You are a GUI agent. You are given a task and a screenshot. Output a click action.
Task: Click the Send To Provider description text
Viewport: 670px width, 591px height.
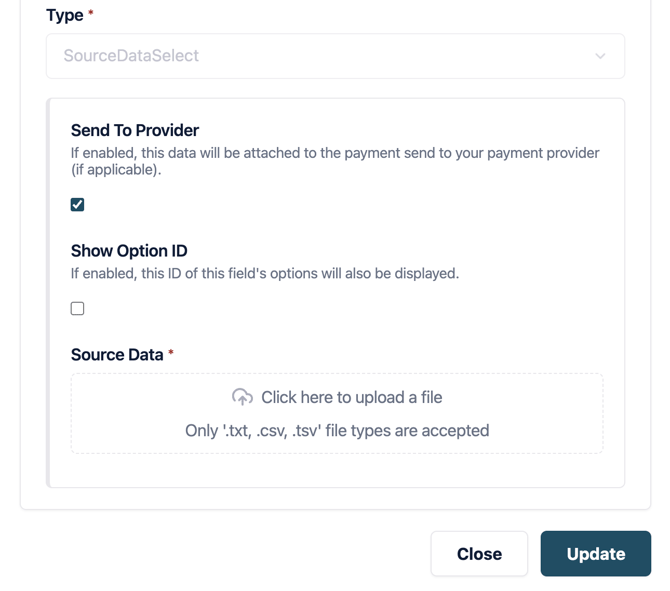pyautogui.click(x=335, y=153)
